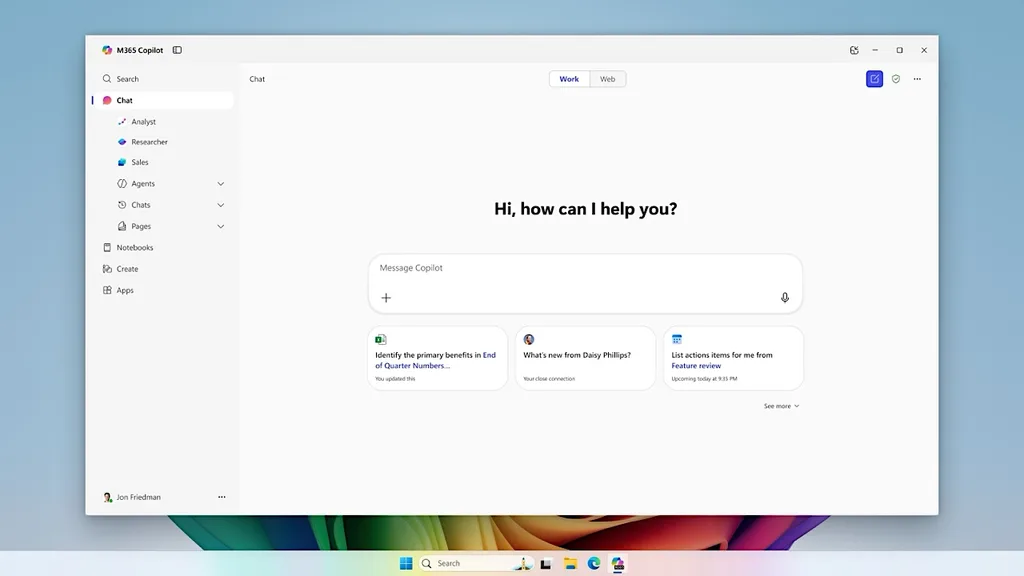Click the plus attach button in message box

click(x=386, y=298)
